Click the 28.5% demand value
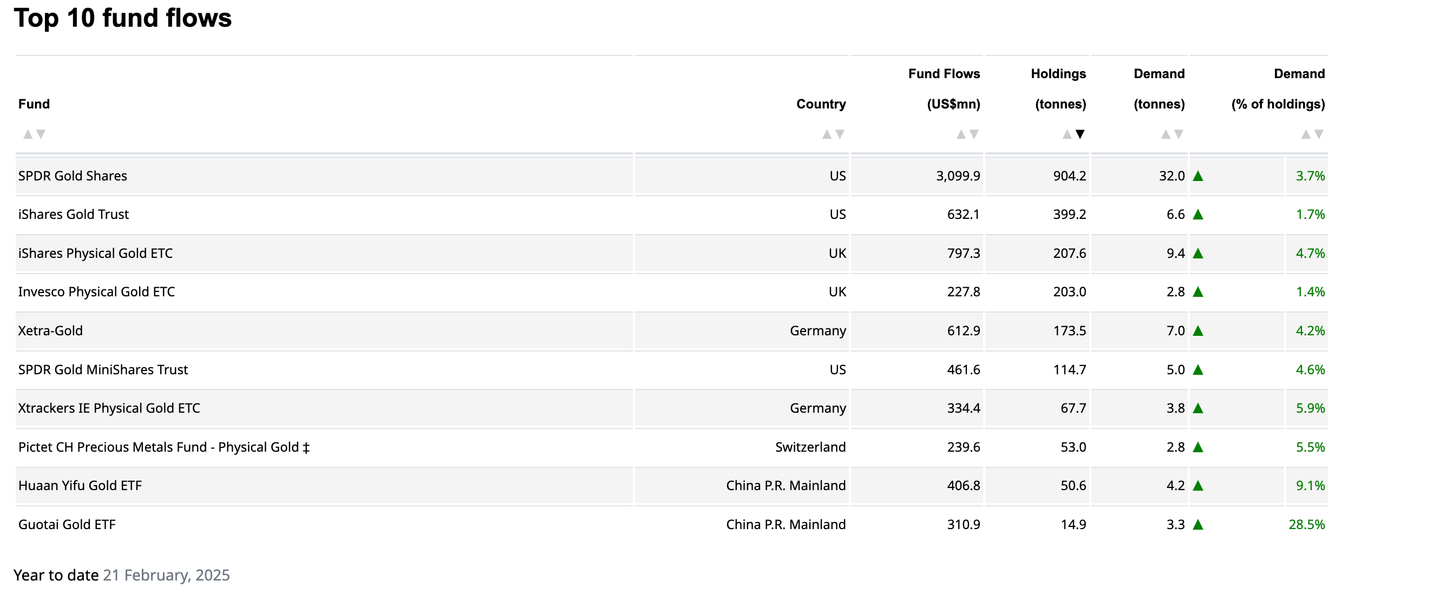 pos(1307,524)
